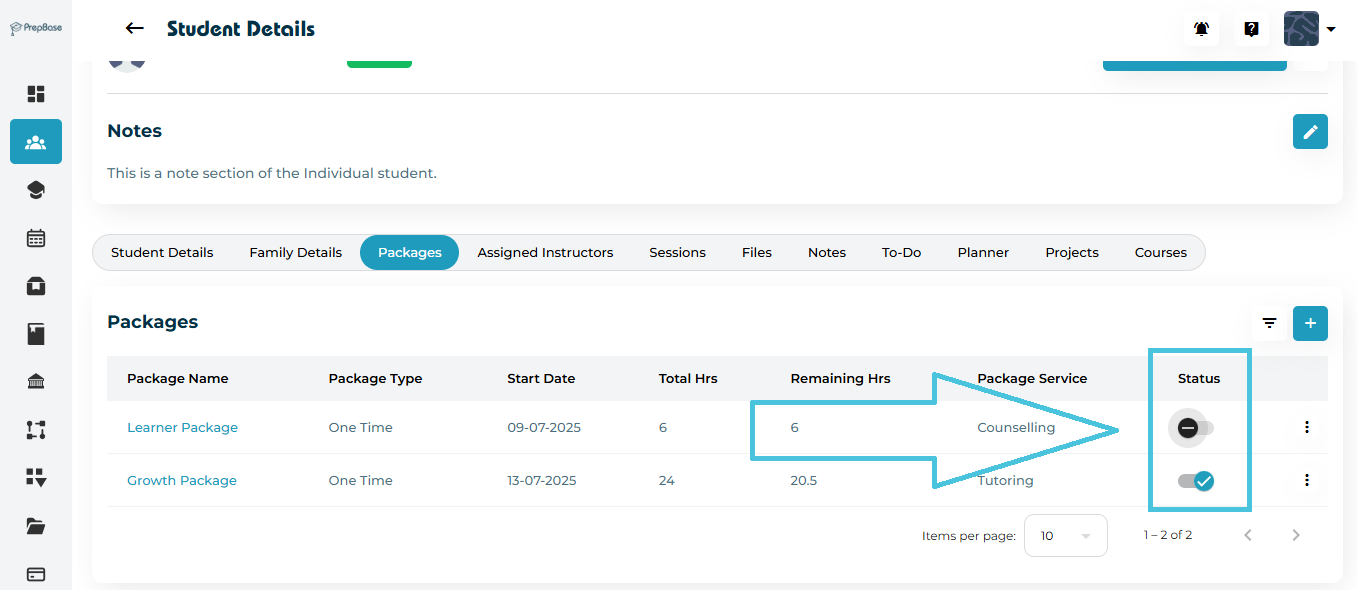Screen dimensions: 1357x590
Task: Click the help question mark icon
Action: (1251, 29)
